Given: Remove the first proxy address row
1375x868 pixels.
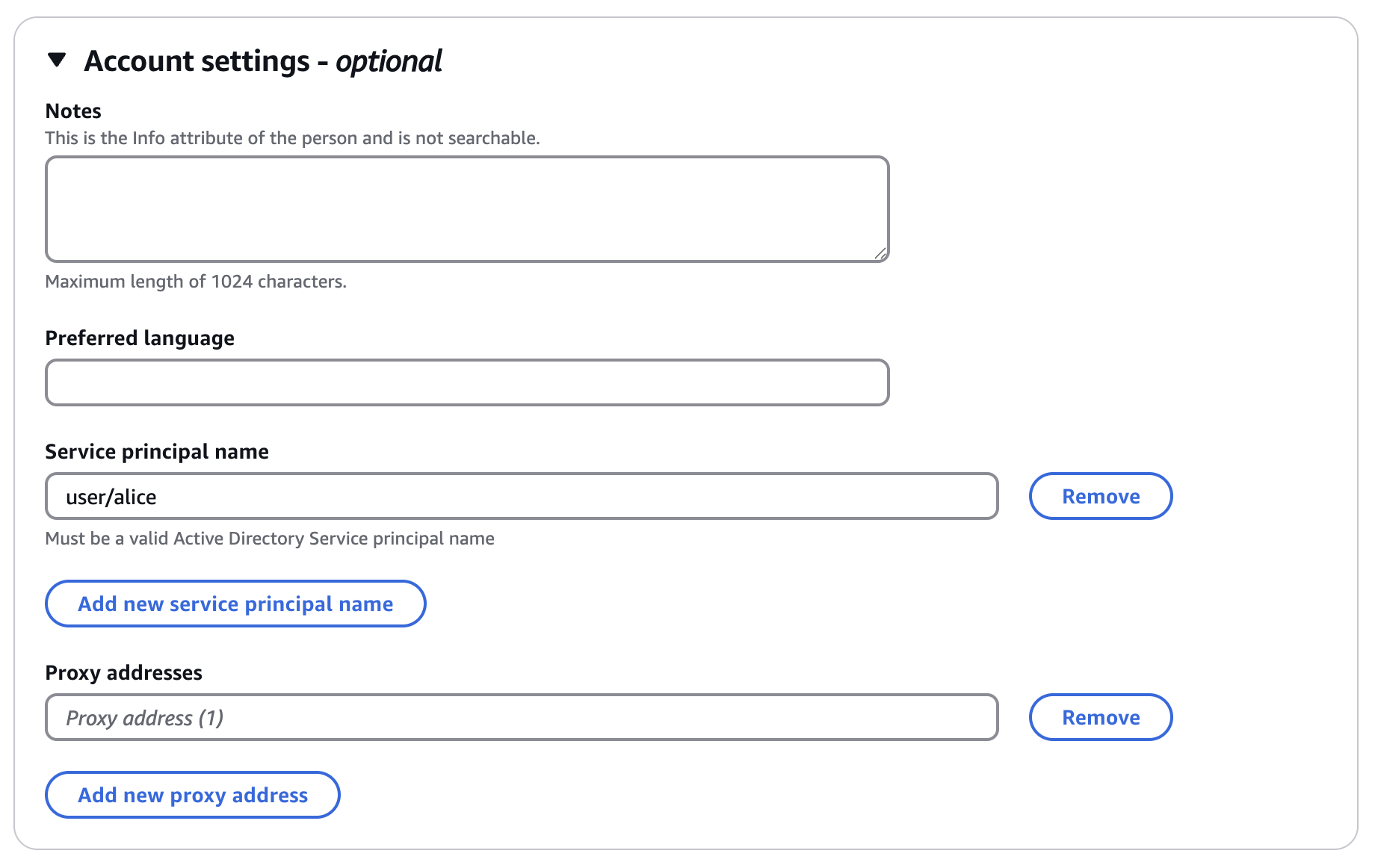Looking at the screenshot, I should [1100, 717].
